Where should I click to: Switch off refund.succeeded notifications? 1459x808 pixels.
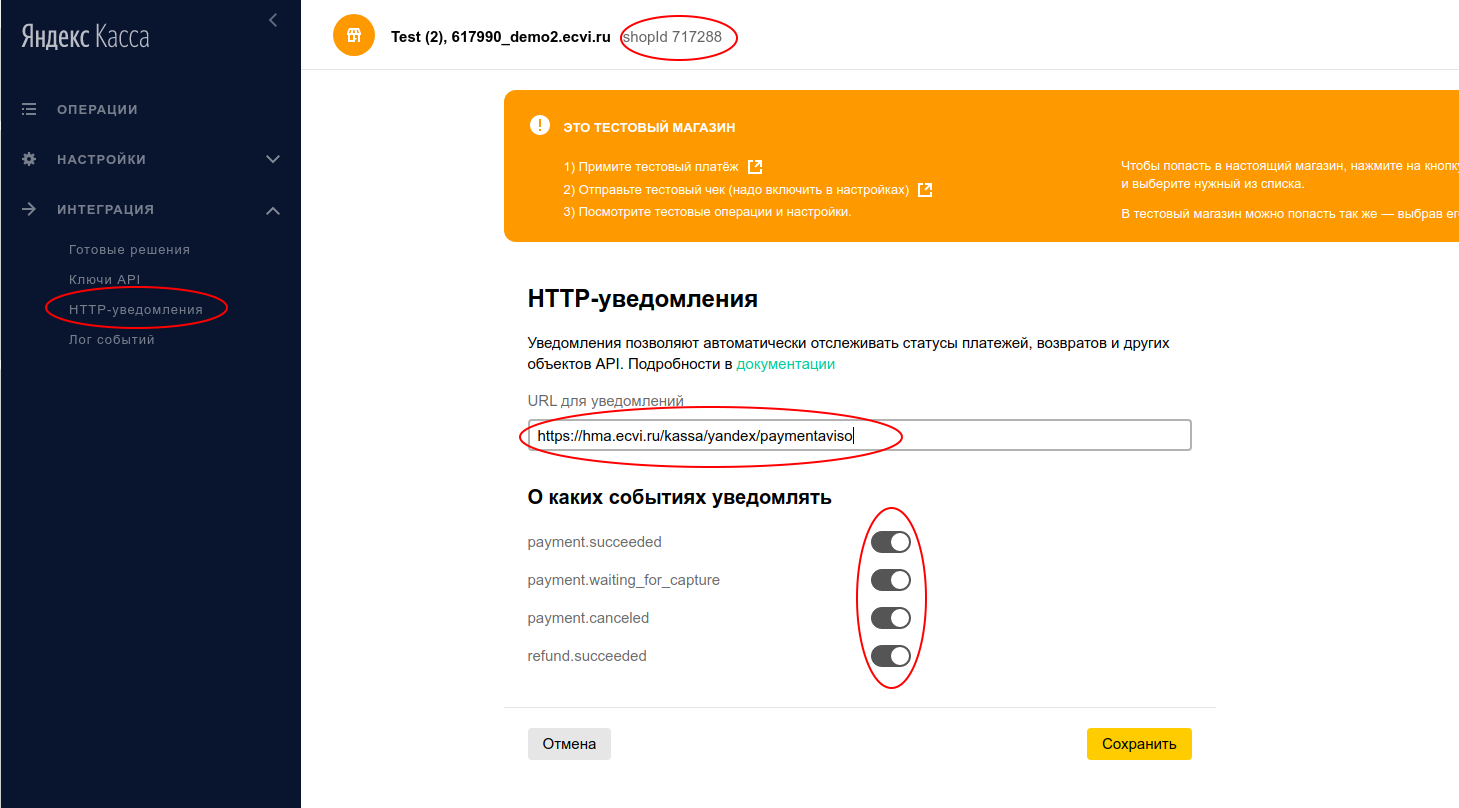(x=890, y=656)
